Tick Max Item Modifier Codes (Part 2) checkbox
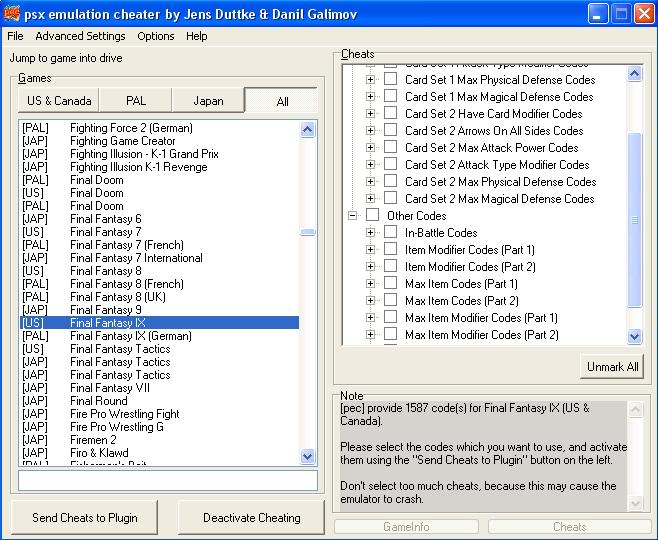 click(x=390, y=334)
